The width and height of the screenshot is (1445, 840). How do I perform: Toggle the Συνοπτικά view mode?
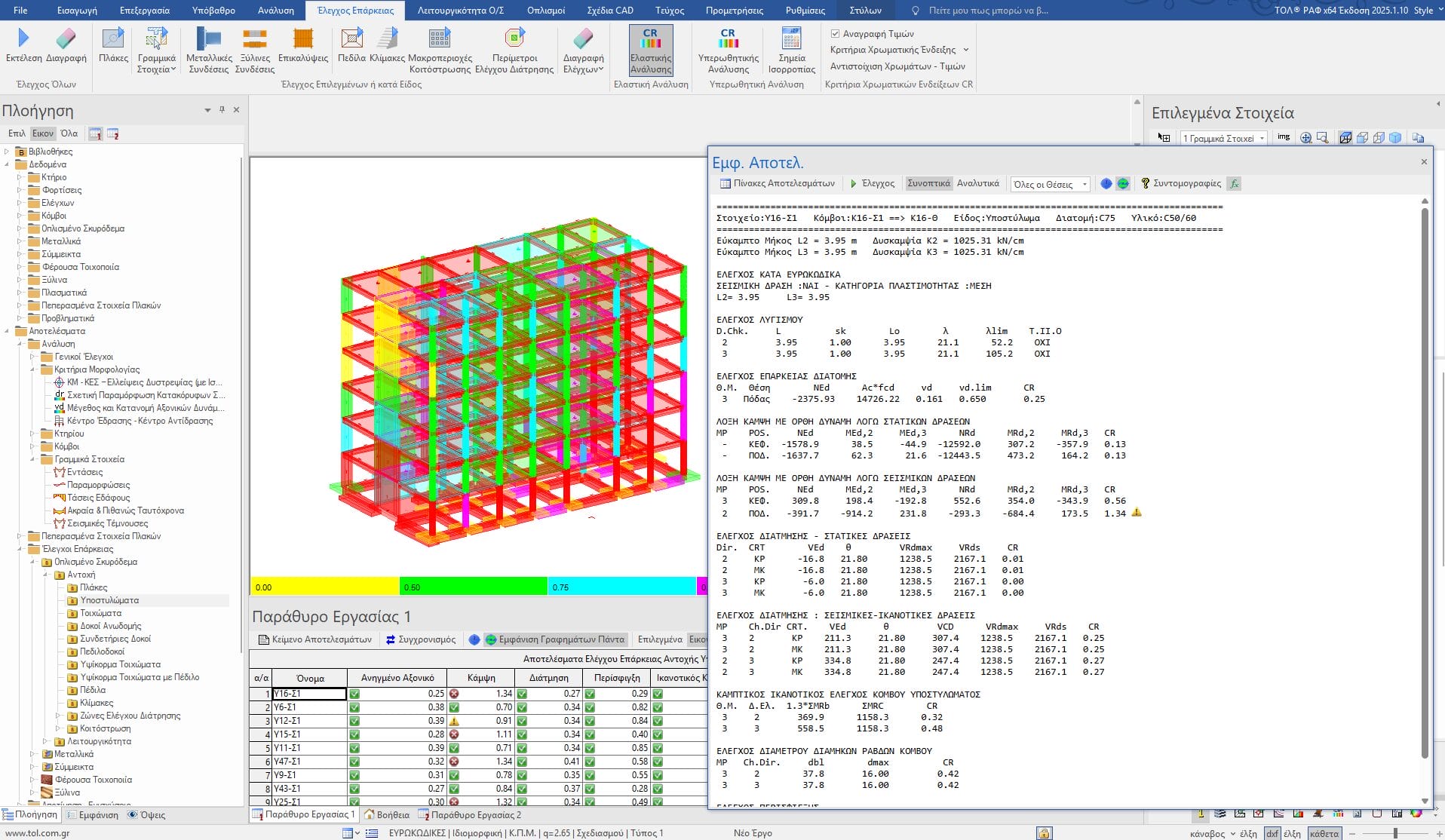928,183
